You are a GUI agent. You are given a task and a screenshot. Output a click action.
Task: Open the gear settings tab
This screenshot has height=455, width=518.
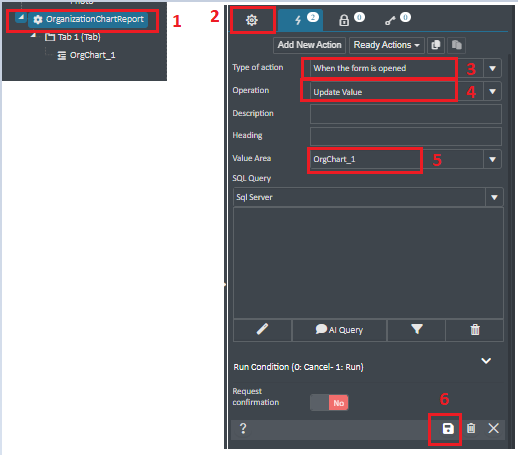coord(252,20)
